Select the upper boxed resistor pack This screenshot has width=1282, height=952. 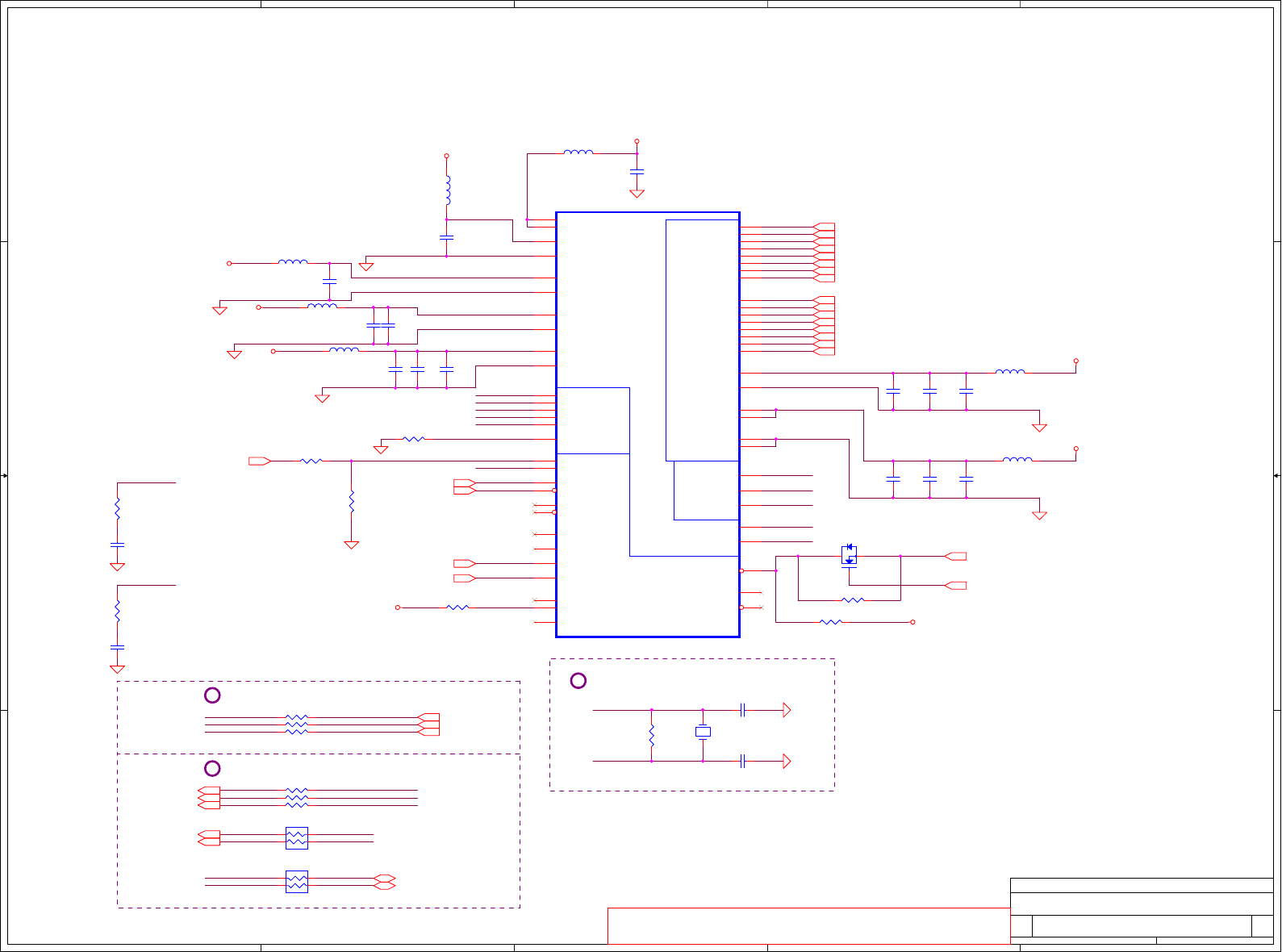297,838
